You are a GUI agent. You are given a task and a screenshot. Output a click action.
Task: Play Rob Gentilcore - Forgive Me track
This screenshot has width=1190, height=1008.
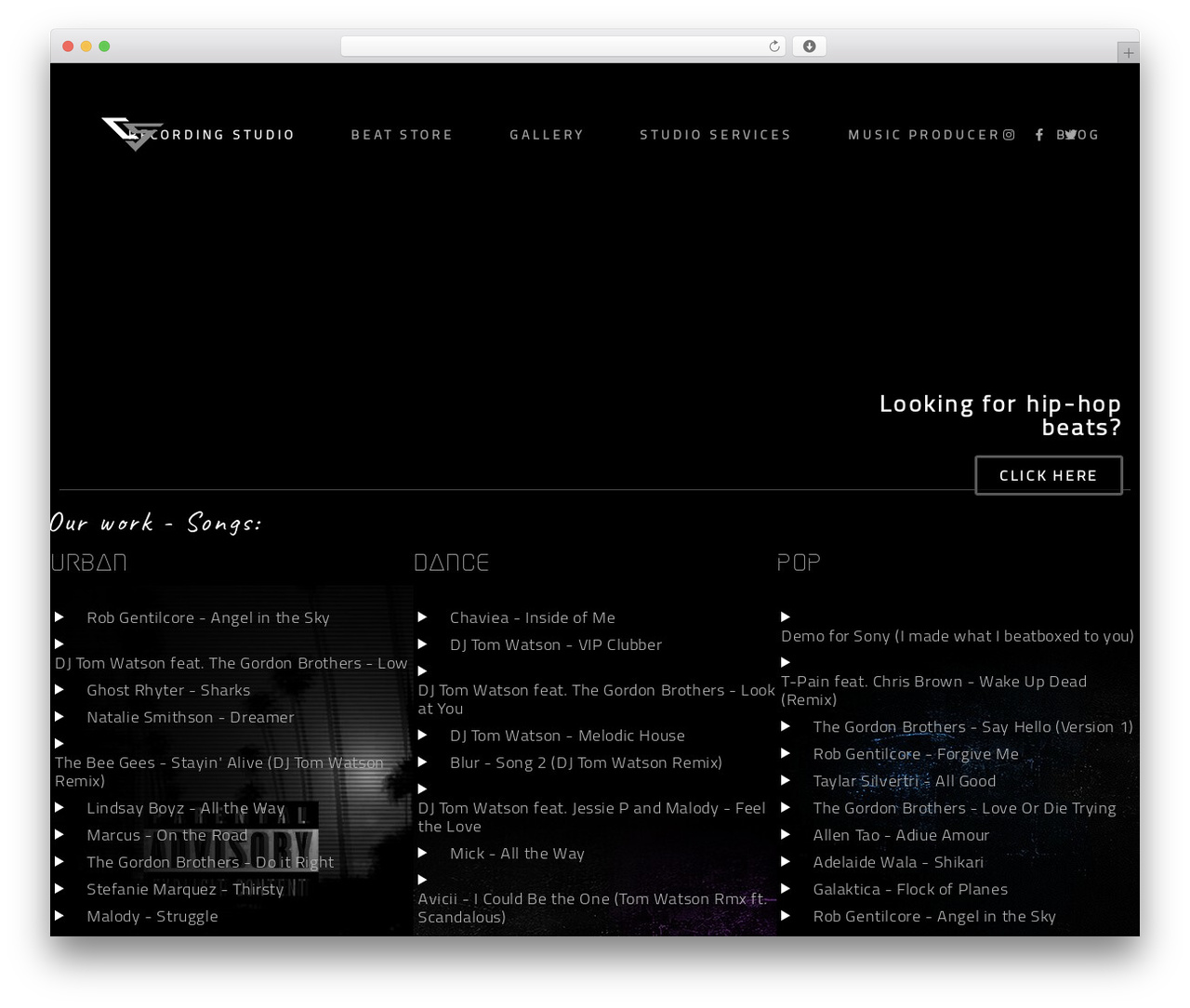pos(786,752)
